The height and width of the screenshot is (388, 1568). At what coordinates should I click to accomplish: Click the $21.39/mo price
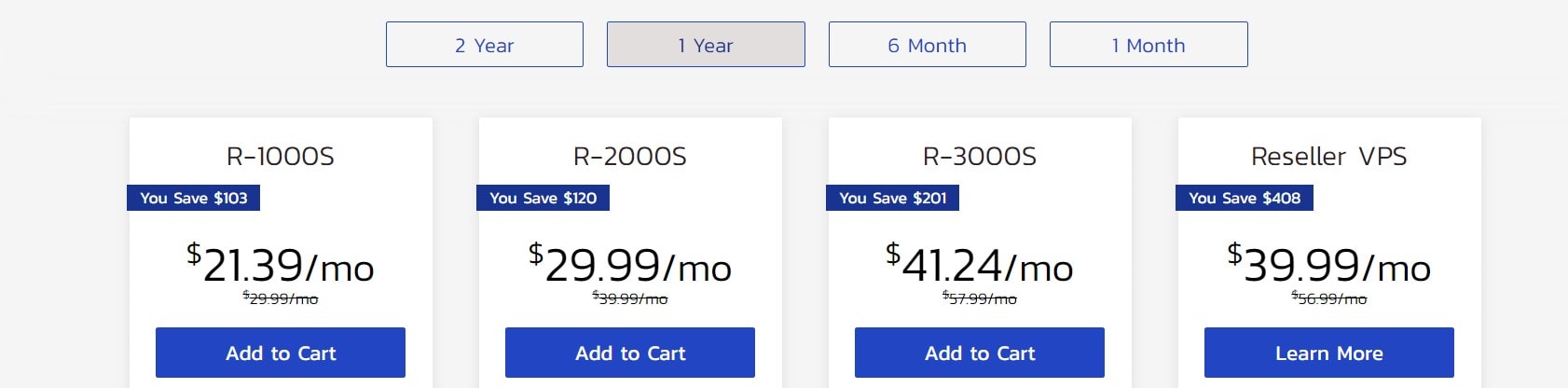[x=281, y=264]
